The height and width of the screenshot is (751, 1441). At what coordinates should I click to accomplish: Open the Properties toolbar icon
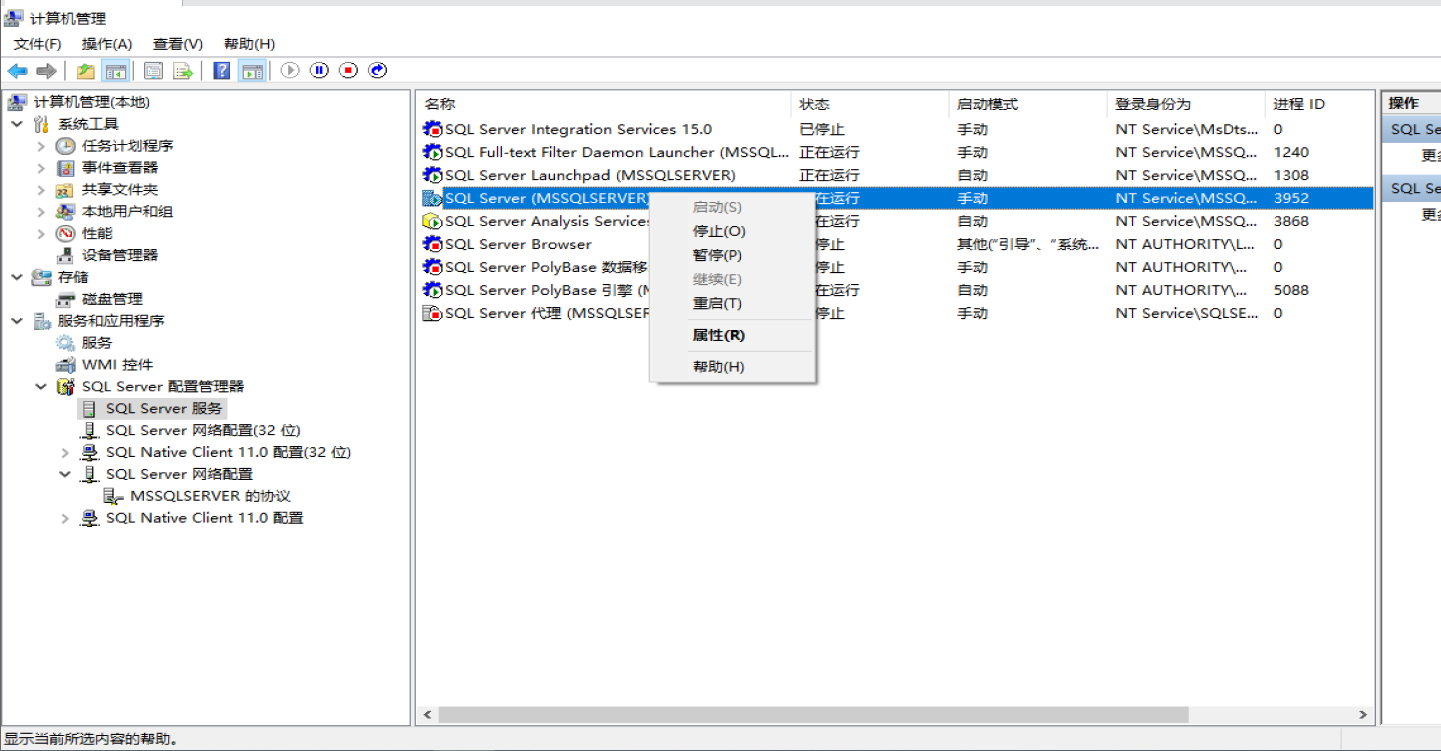[x=153, y=71]
